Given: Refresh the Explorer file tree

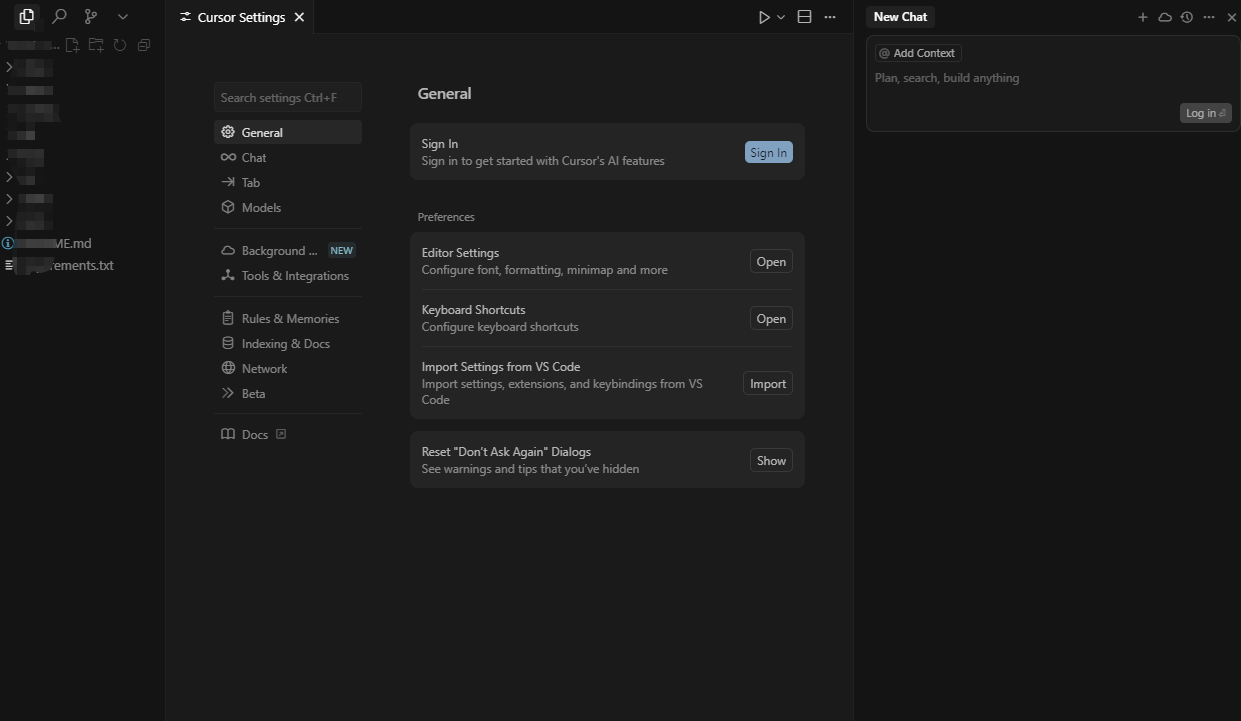Looking at the screenshot, I should (120, 45).
